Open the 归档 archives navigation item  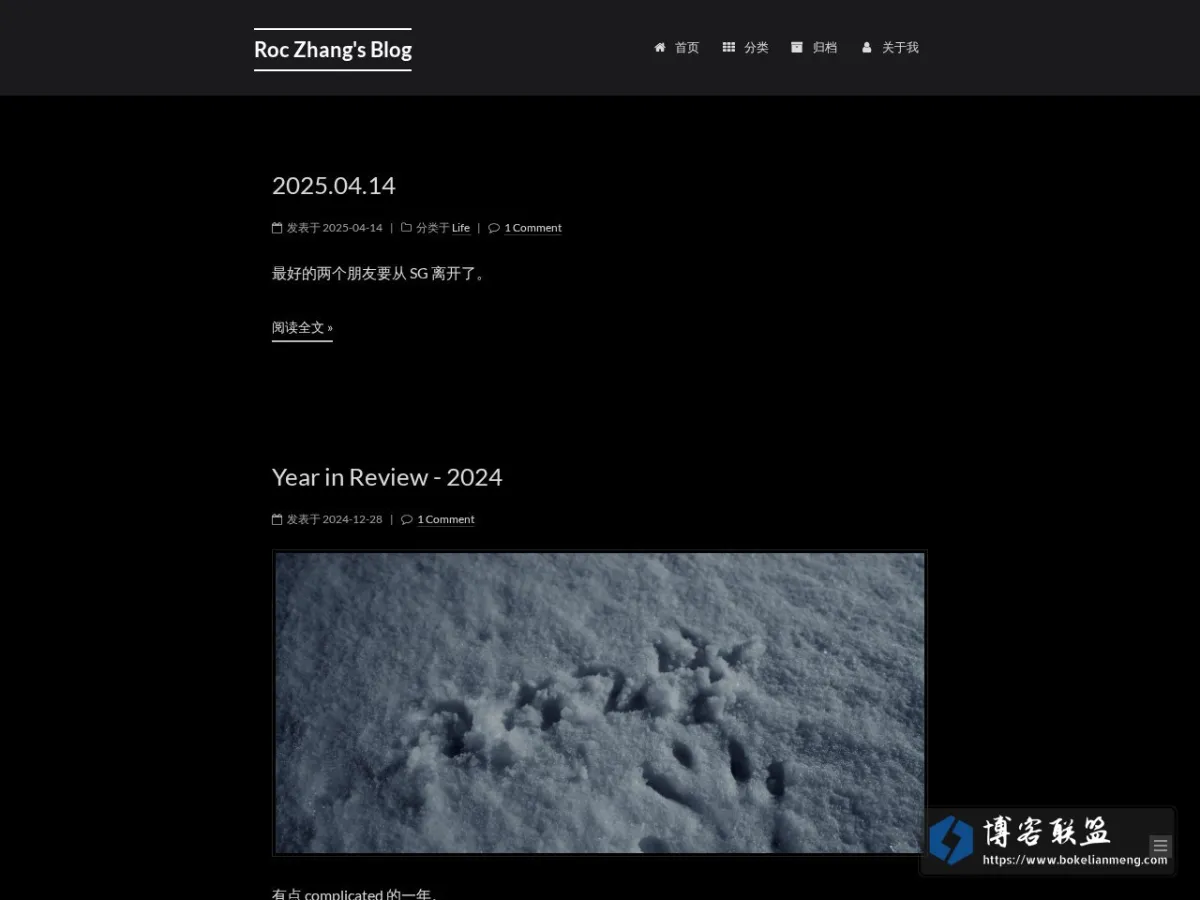click(814, 47)
